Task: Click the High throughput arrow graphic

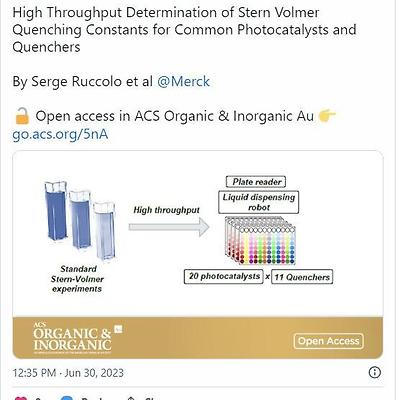Action: pos(169,227)
